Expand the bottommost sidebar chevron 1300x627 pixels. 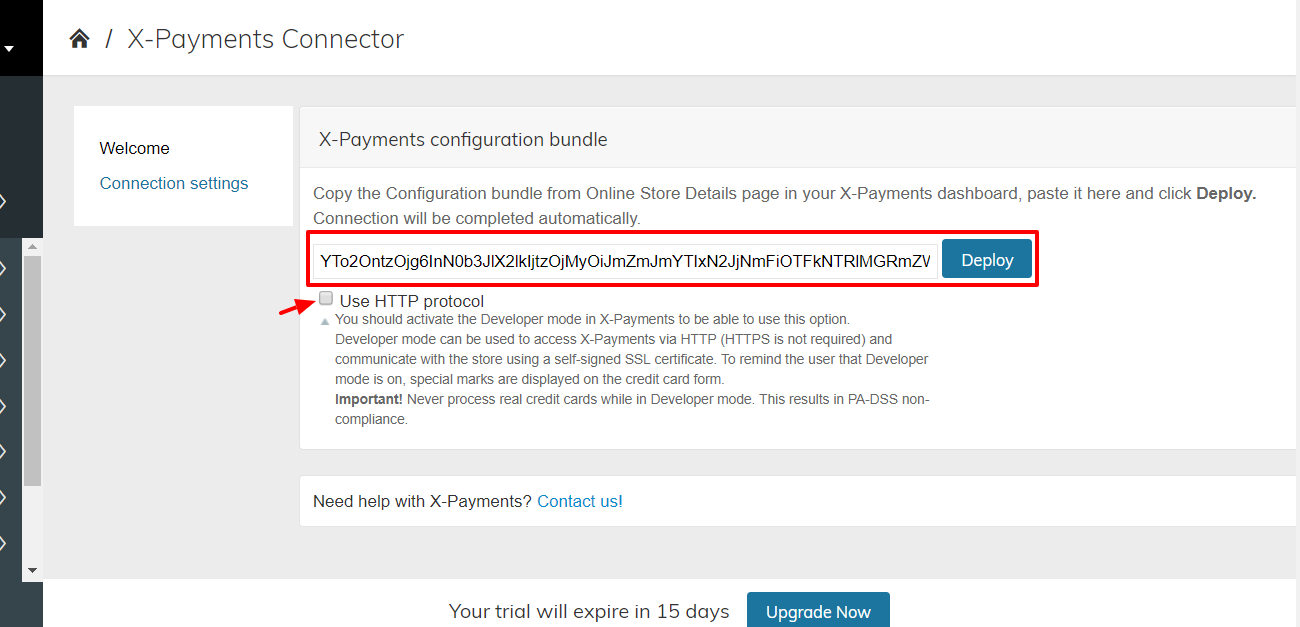pos(4,543)
